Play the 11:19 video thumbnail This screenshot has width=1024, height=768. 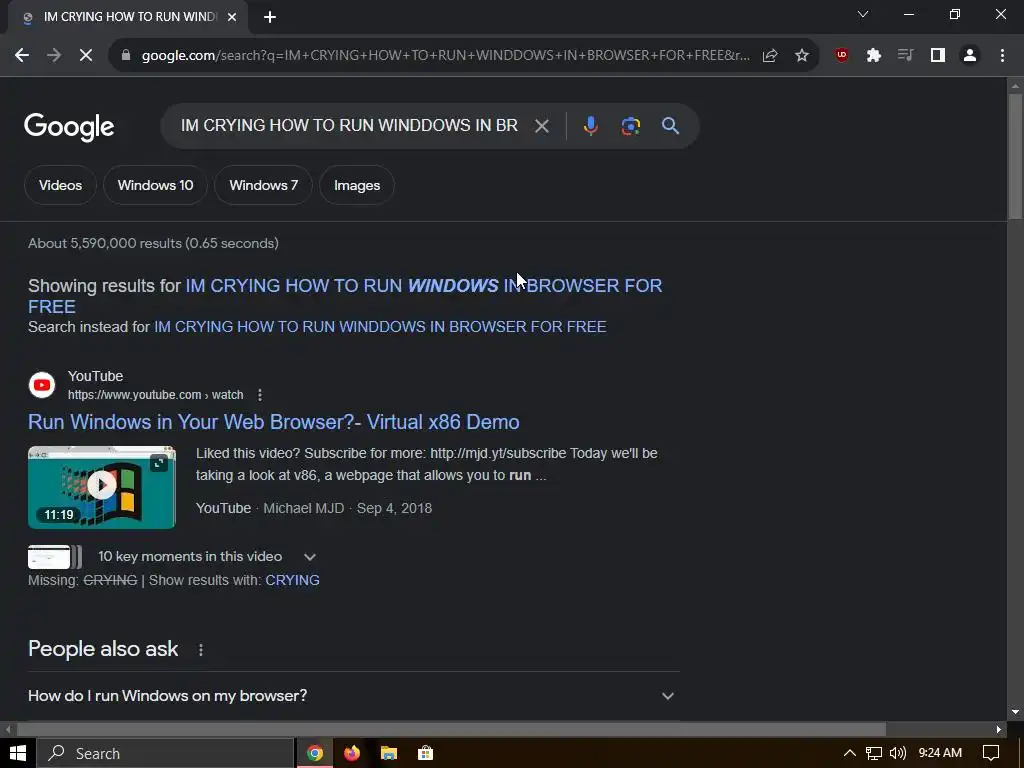click(102, 487)
